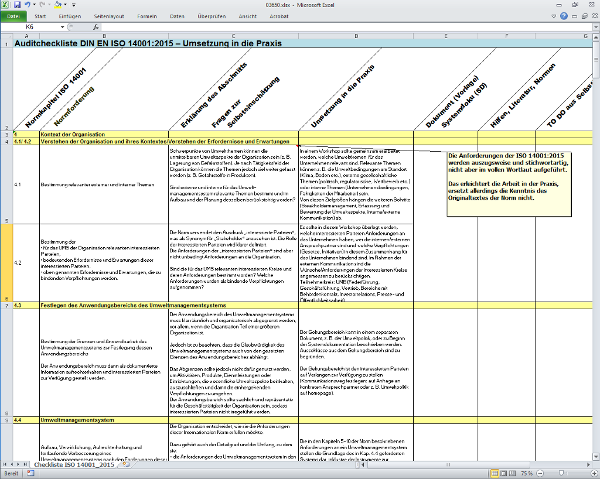
Task: Click the vertical scrollbar on the right
Action: (x=595, y=250)
